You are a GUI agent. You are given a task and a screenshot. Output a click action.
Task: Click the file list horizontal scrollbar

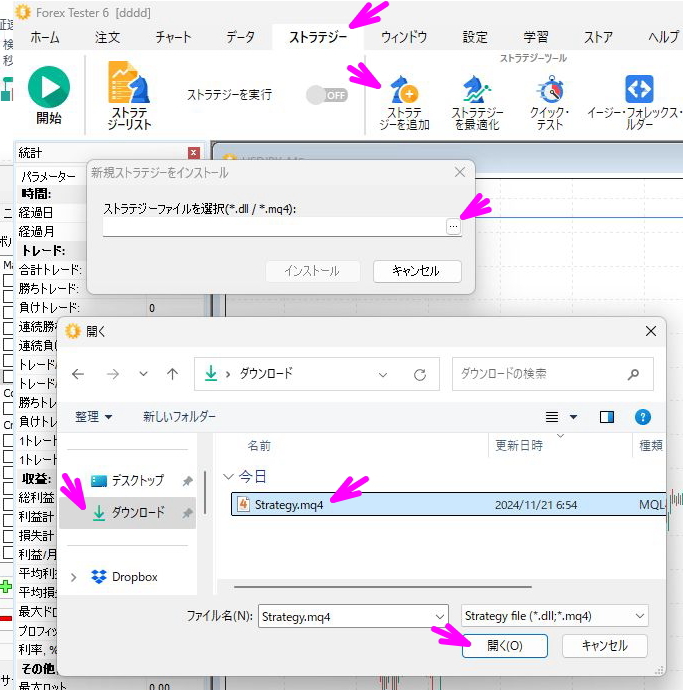pos(382,587)
